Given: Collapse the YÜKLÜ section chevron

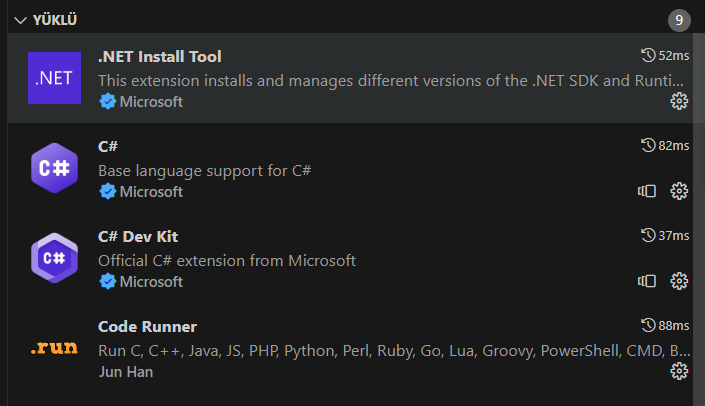Looking at the screenshot, I should point(20,20).
